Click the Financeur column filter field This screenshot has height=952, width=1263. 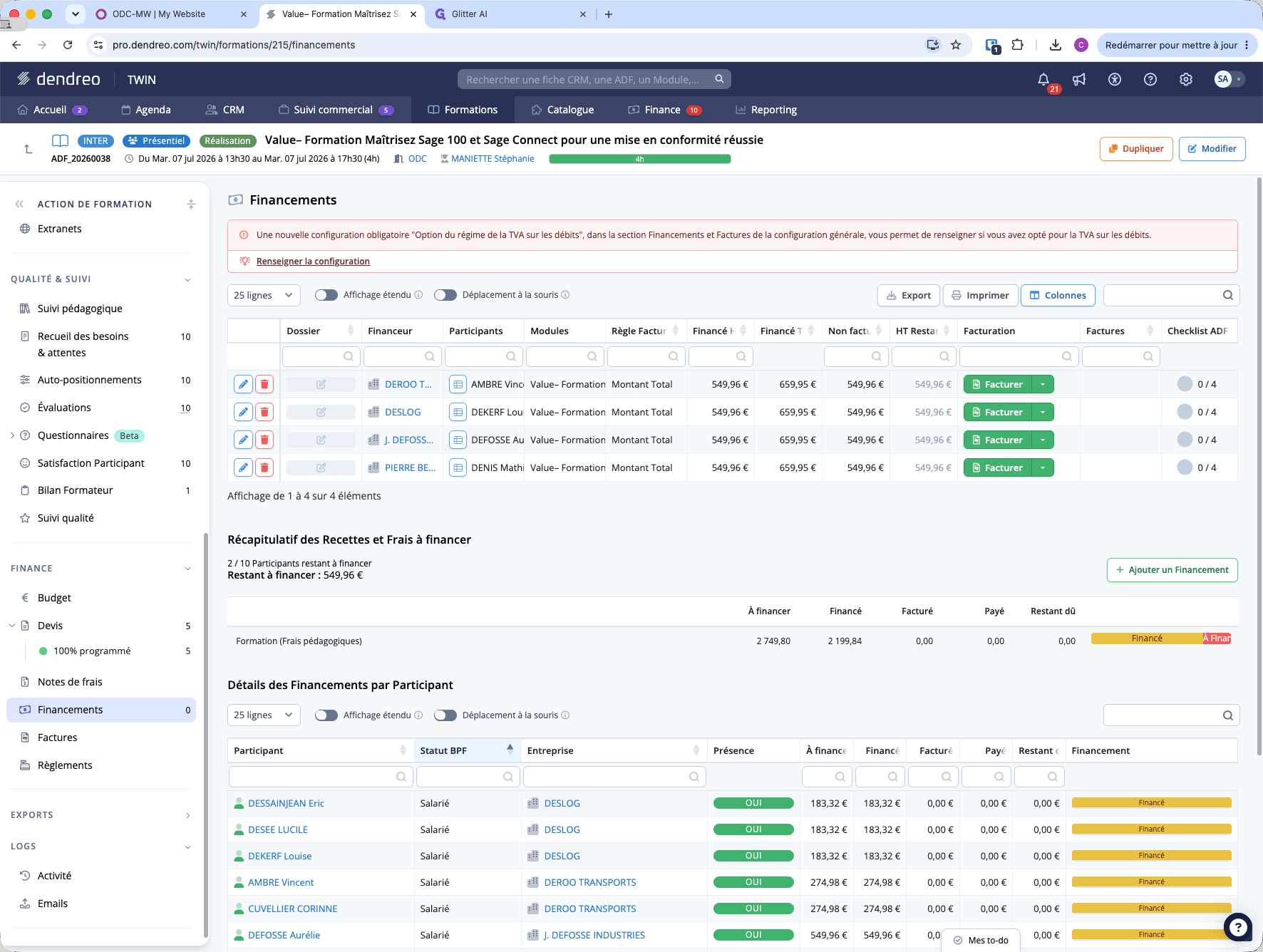pyautogui.click(x=403, y=356)
